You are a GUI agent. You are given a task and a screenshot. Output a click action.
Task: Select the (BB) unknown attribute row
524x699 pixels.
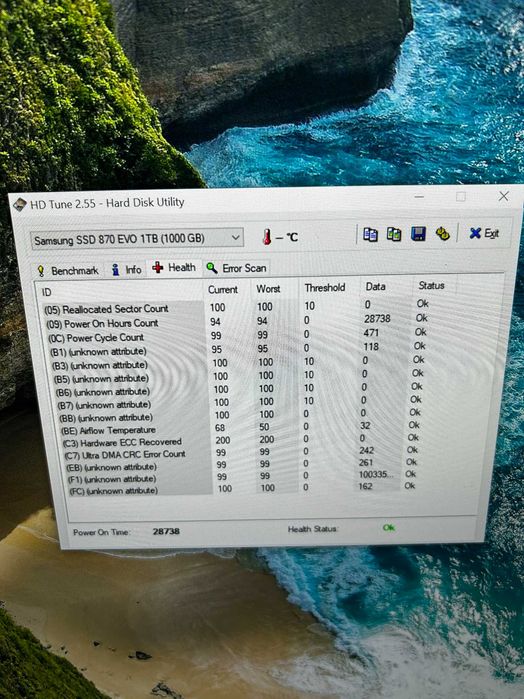pyautogui.click(x=239, y=415)
